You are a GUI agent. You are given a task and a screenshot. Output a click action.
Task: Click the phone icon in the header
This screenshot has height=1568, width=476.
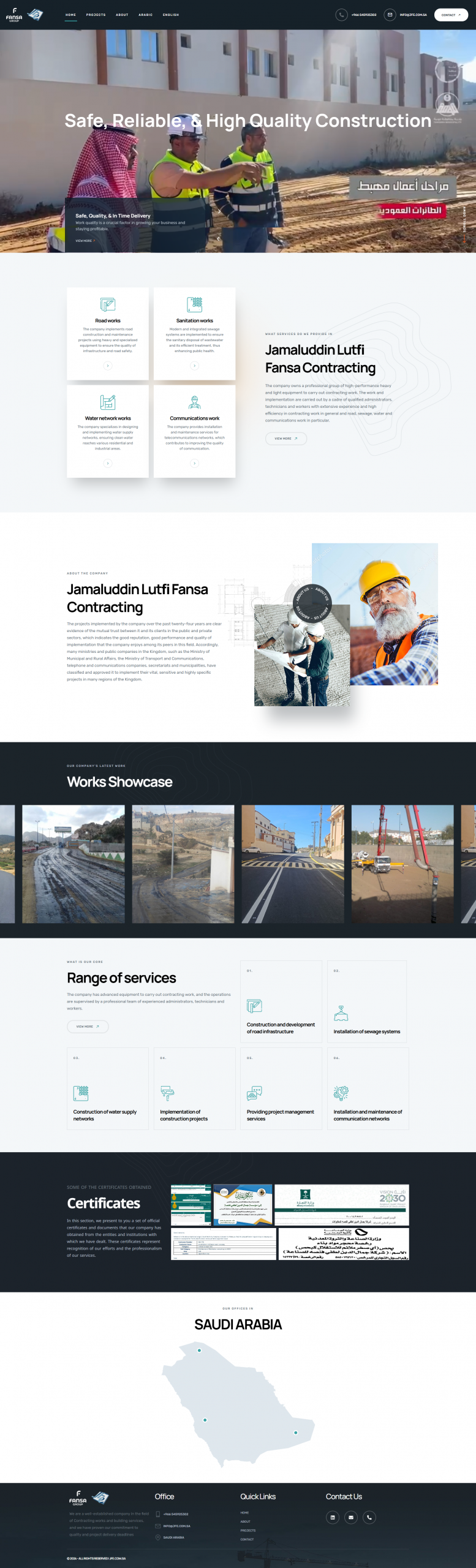(341, 15)
